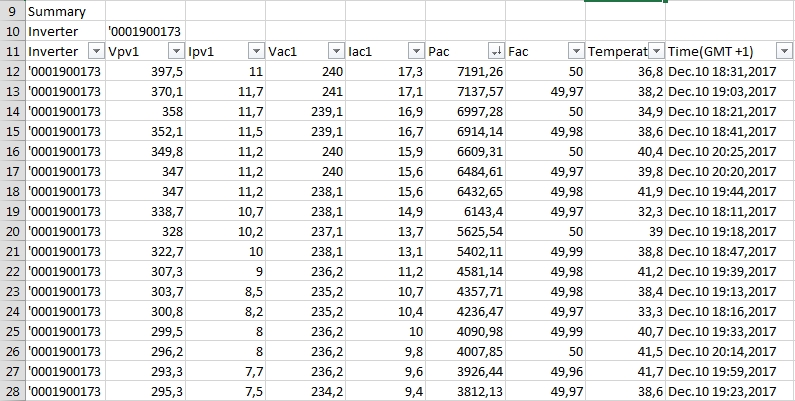Select the entire row 20
Image resolution: width=795 pixels, height=401 pixels.
point(12,230)
